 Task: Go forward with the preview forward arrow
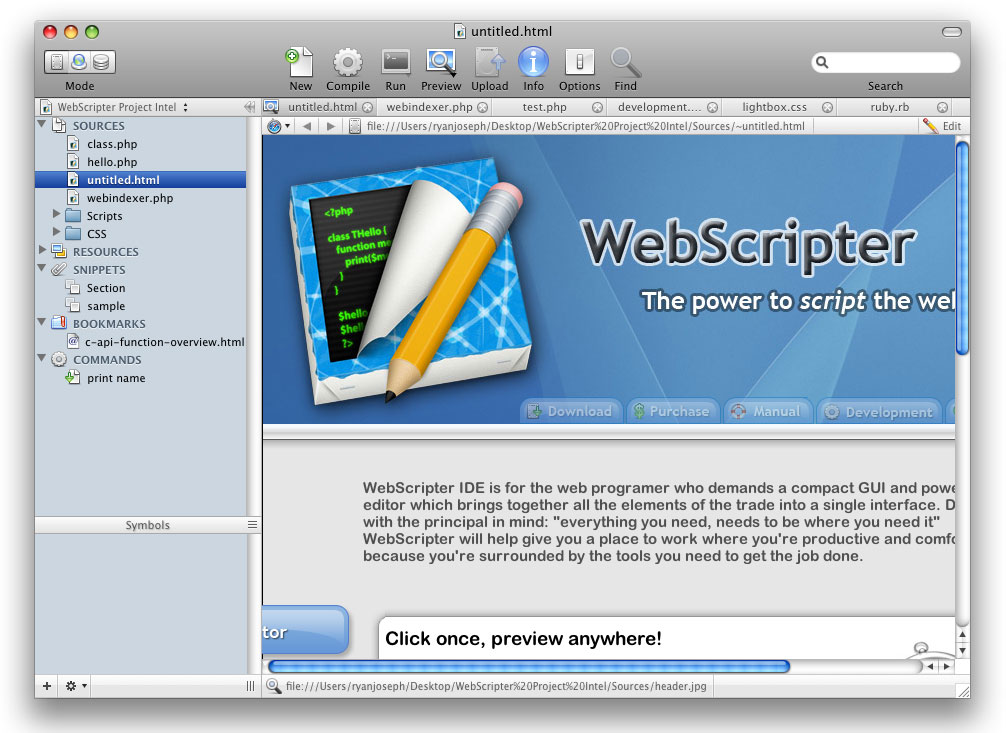331,126
